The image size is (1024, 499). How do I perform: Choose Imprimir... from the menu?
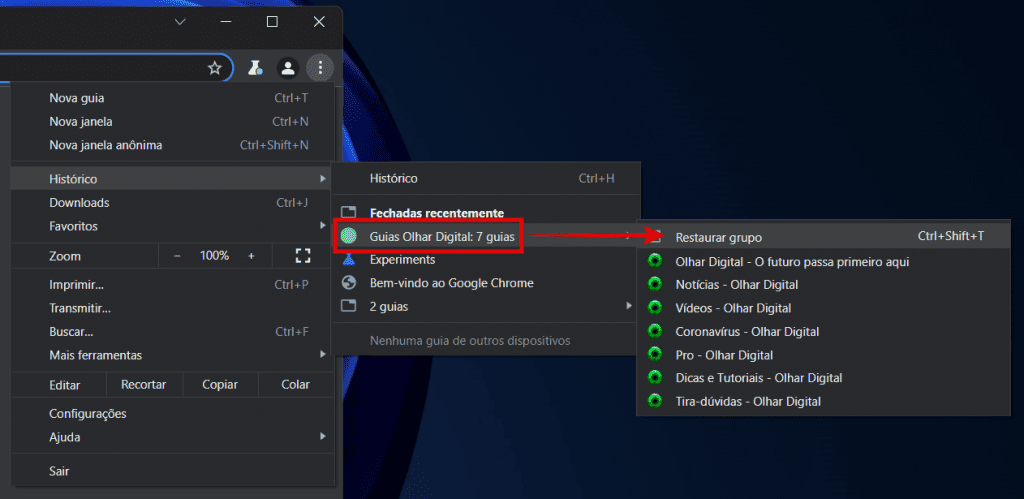tap(172, 285)
